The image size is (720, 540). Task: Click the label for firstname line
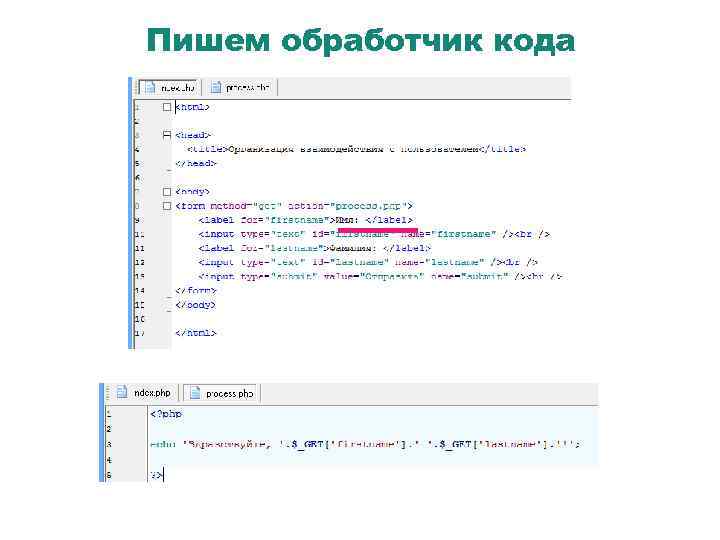pos(305,220)
